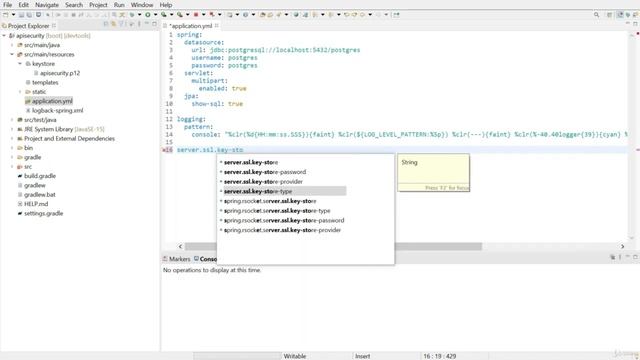Image resolution: width=640 pixels, height=360 pixels.
Task: Select logback-spring.xml file
Action: point(58,111)
